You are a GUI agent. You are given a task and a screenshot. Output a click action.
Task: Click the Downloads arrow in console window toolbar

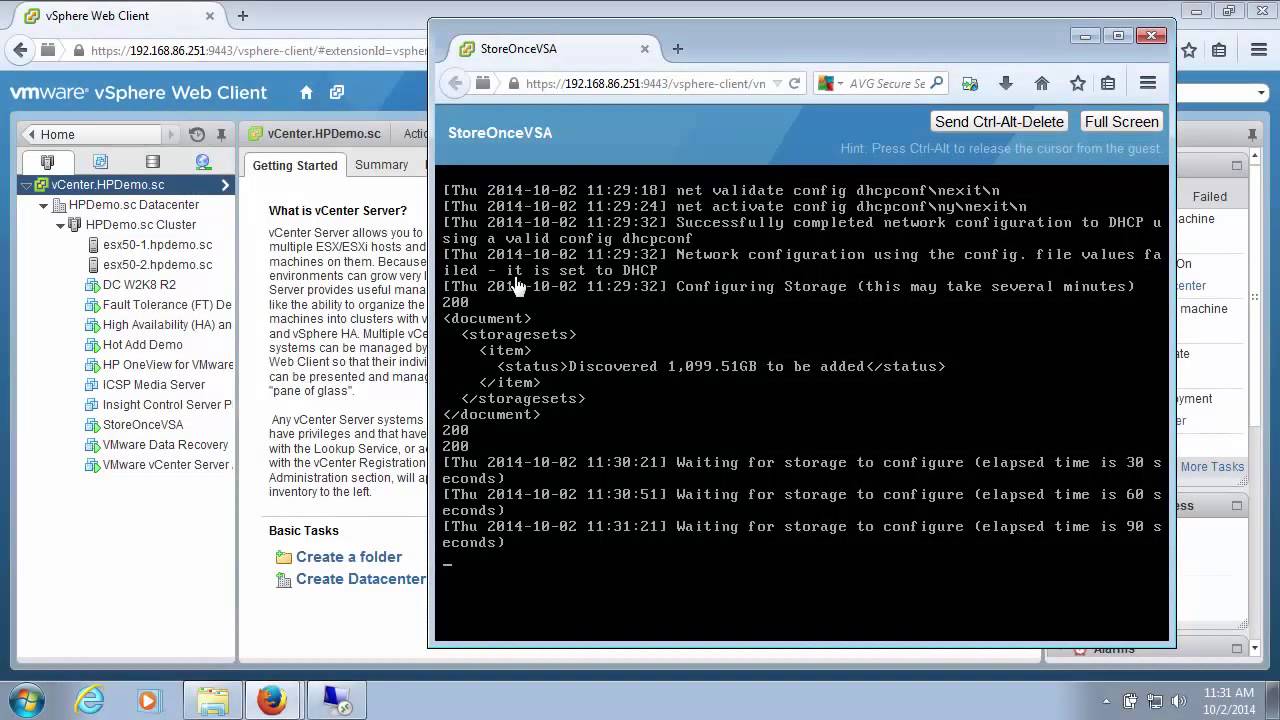(1006, 84)
